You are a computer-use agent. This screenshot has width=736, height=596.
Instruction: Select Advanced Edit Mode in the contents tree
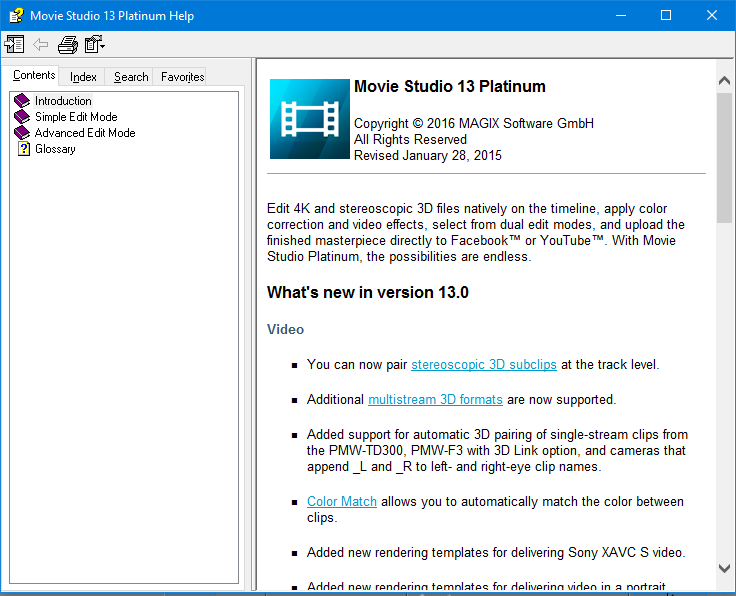(x=85, y=133)
